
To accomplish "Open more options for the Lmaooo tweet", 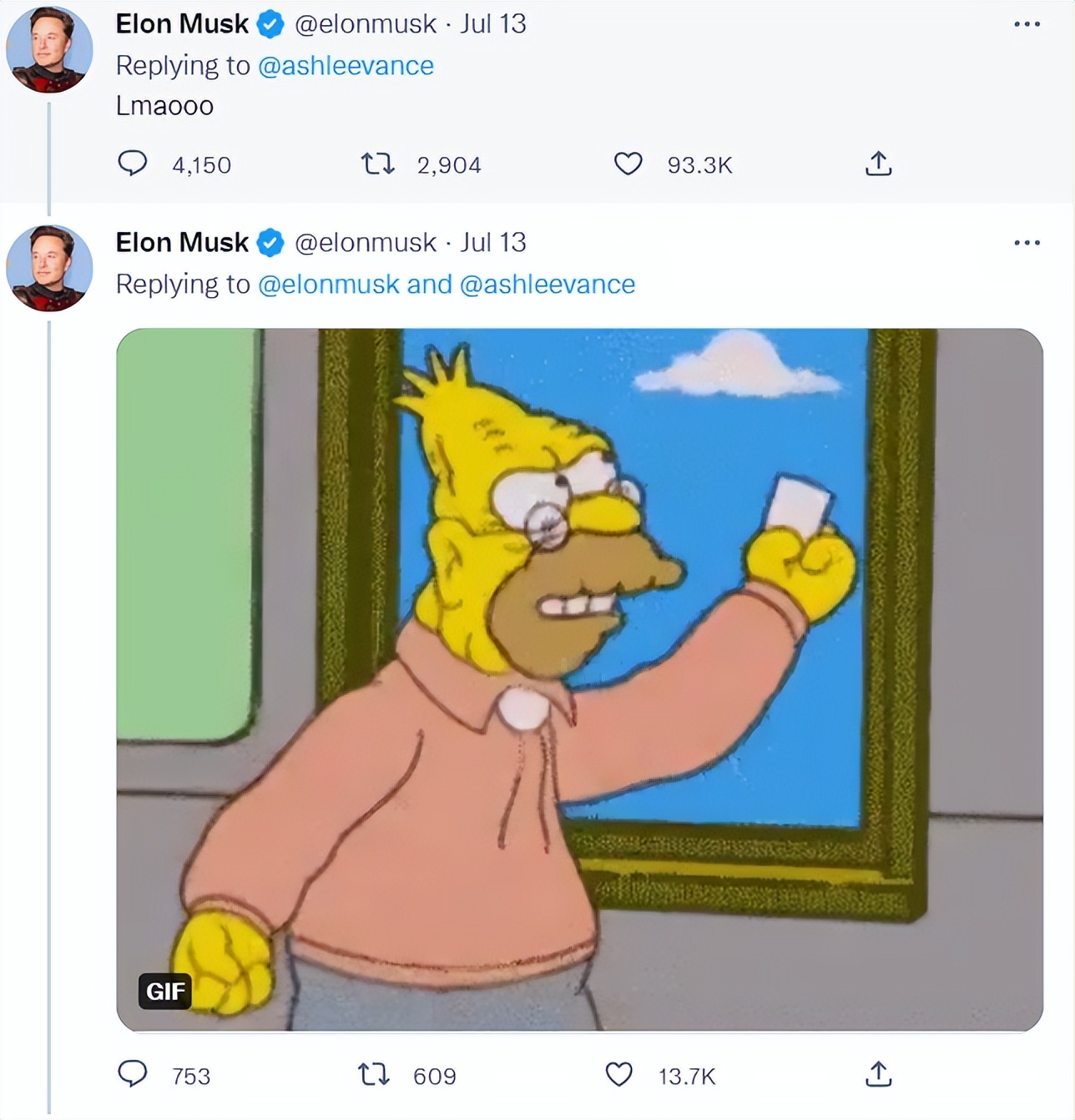I will (1027, 24).
